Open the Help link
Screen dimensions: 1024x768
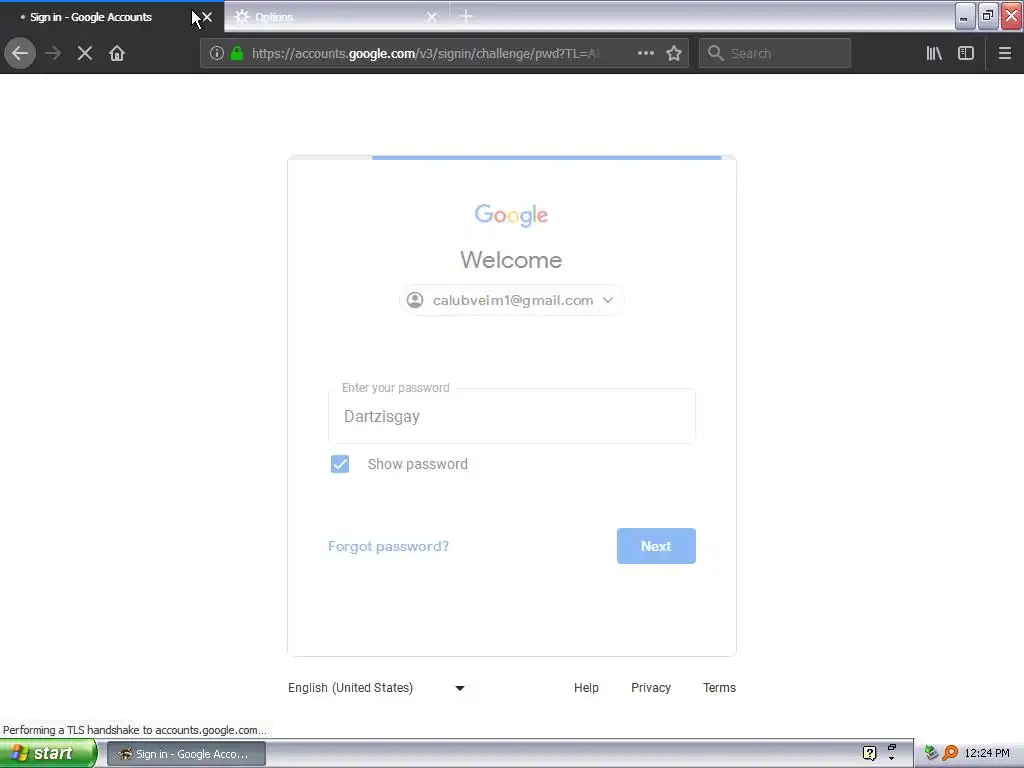click(586, 688)
